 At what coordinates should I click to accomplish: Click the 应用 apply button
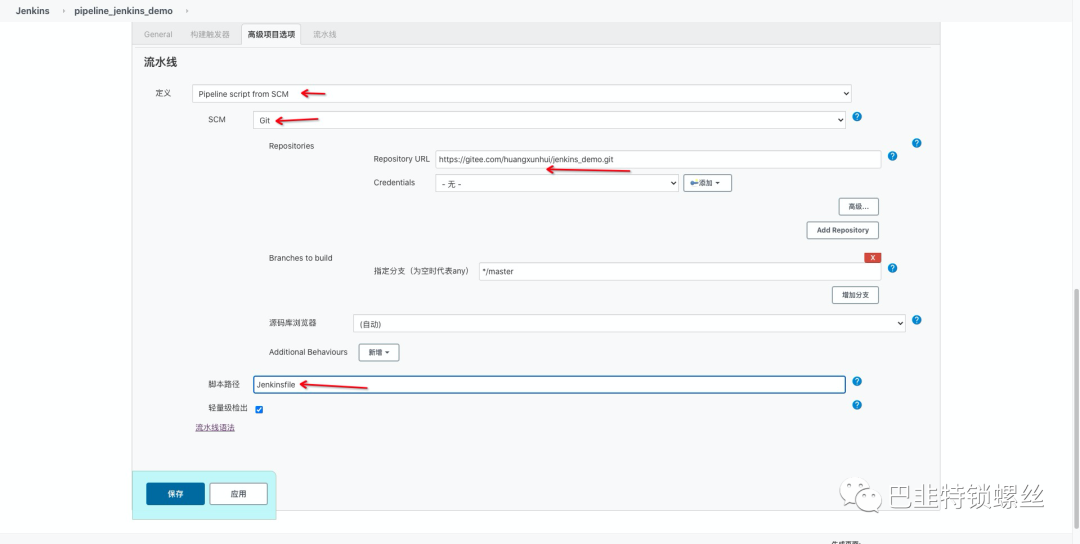[238, 494]
